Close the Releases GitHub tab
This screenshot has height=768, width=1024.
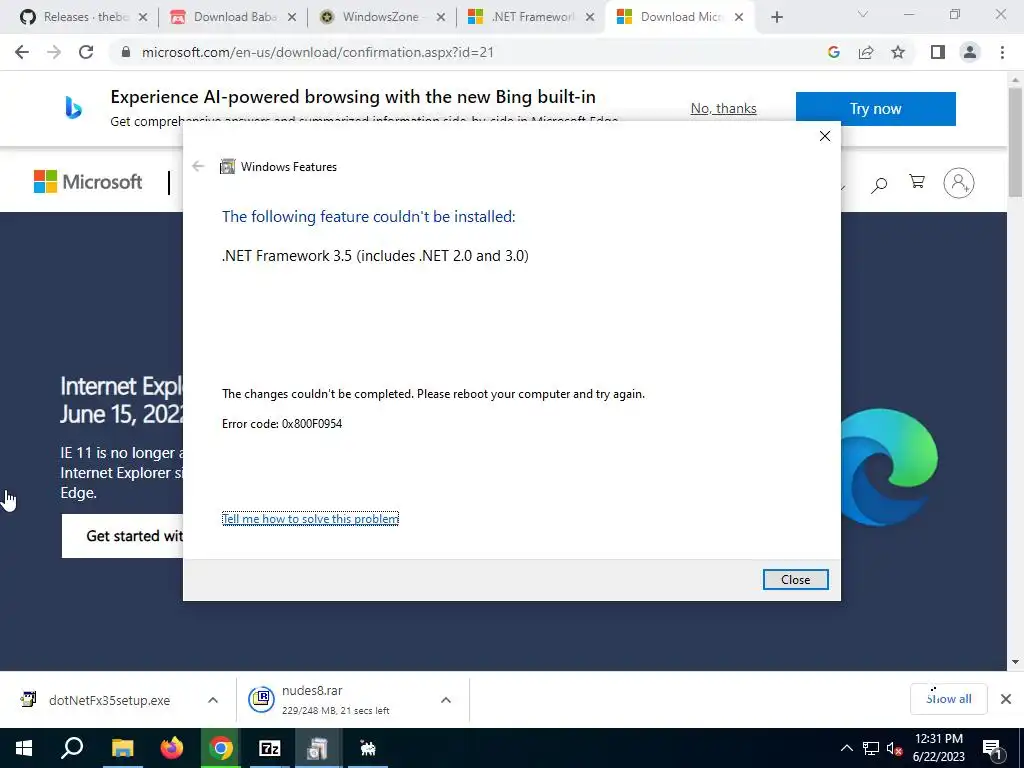coord(143,18)
